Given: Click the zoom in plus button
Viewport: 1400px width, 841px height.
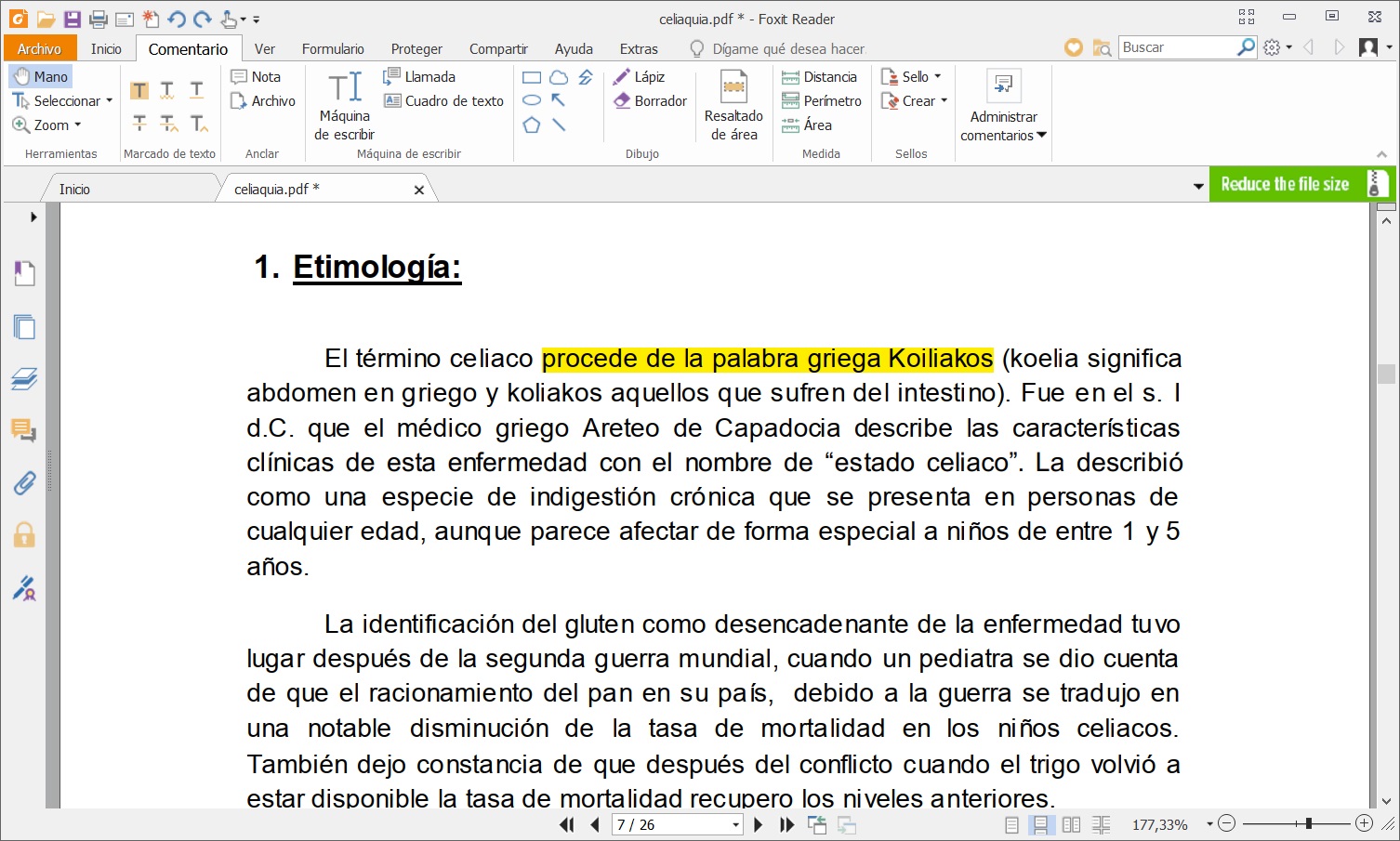Looking at the screenshot, I should (1364, 823).
